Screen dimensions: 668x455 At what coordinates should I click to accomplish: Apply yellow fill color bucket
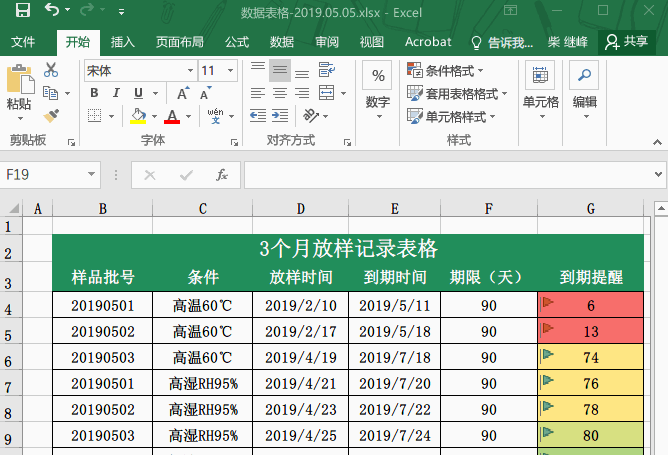tap(138, 116)
